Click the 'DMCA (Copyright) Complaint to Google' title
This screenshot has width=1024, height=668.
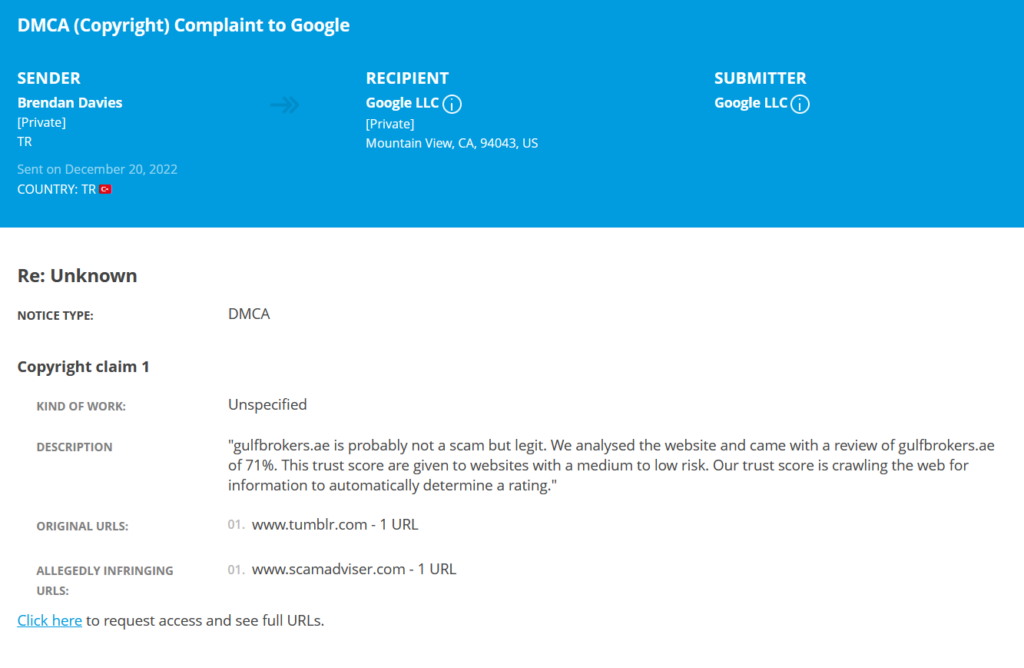184,25
